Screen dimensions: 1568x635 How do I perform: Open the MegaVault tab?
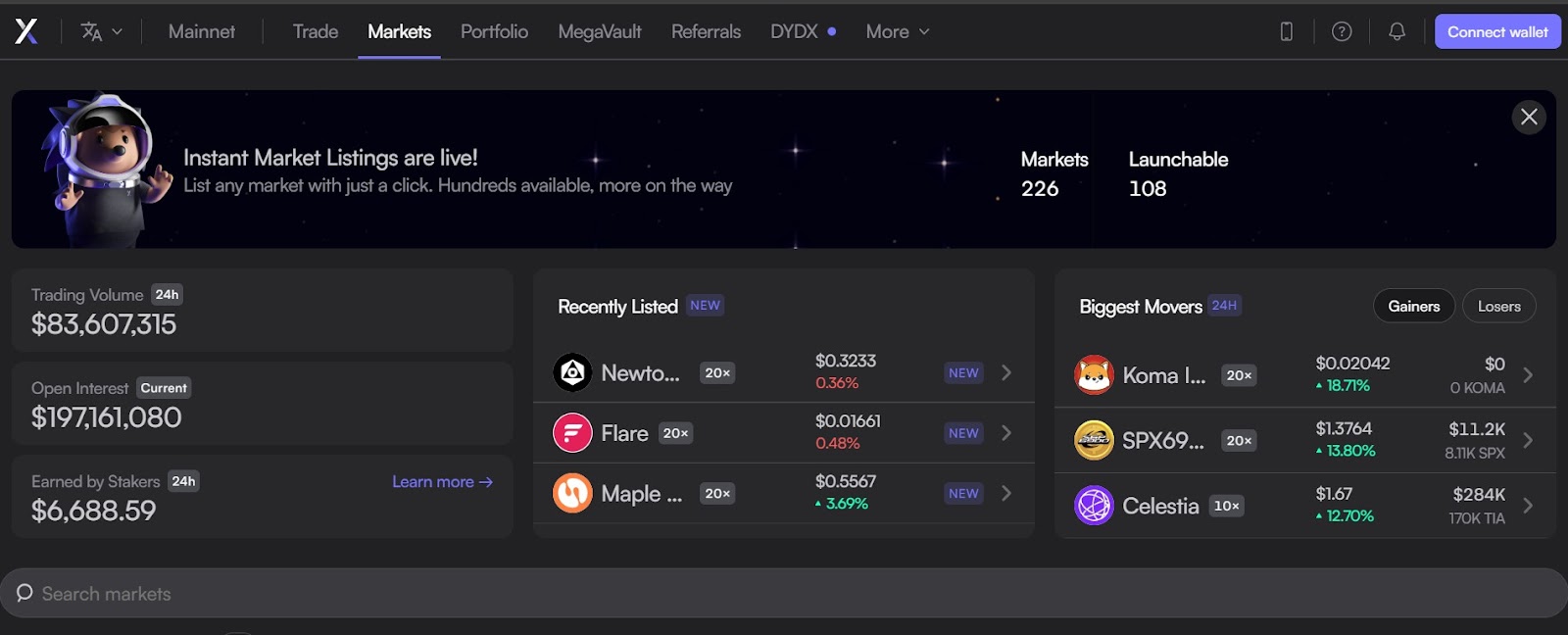point(600,31)
